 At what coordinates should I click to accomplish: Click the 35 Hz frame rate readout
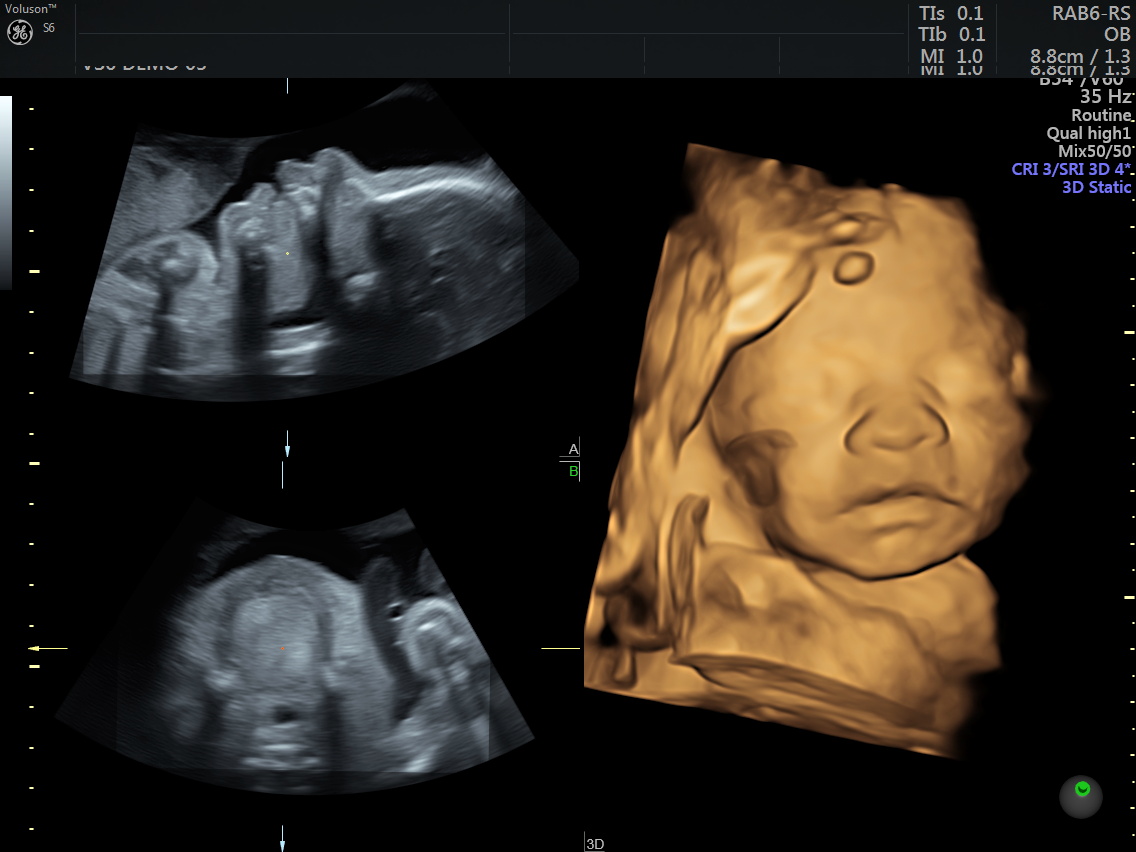click(x=1105, y=97)
